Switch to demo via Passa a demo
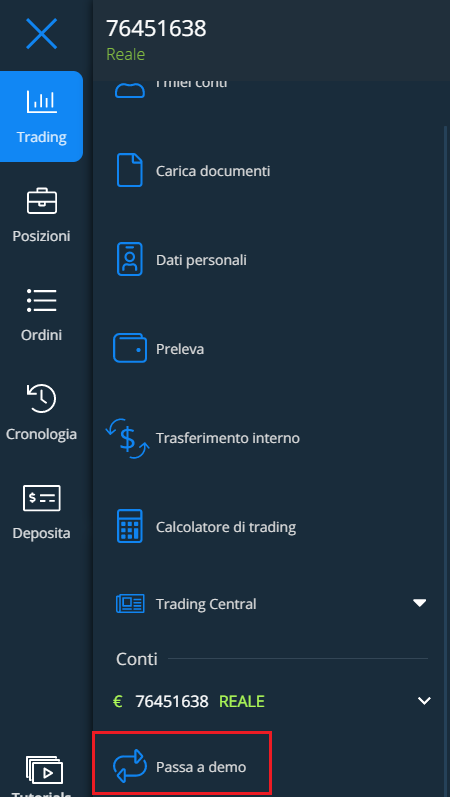This screenshot has width=450, height=797. point(182,762)
